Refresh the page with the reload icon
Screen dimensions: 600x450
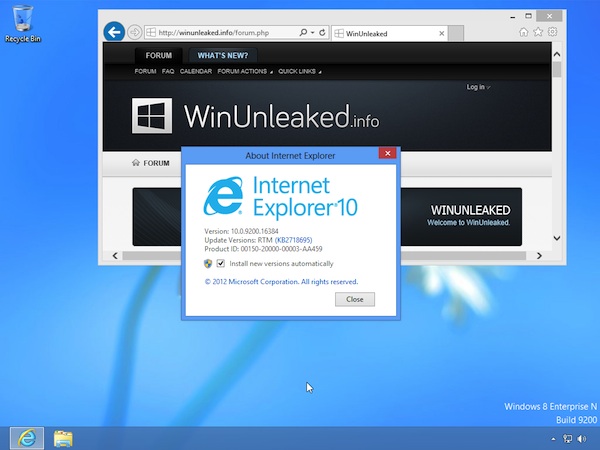click(x=322, y=33)
